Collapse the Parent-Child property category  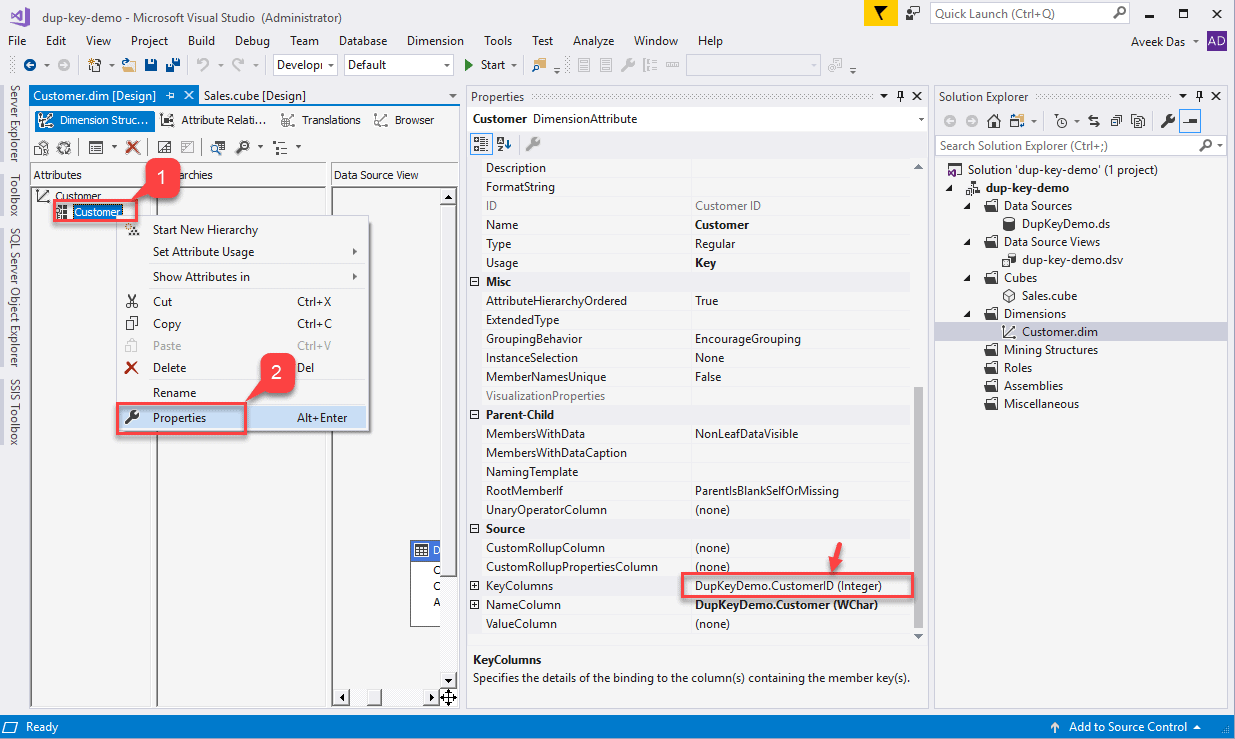point(475,415)
